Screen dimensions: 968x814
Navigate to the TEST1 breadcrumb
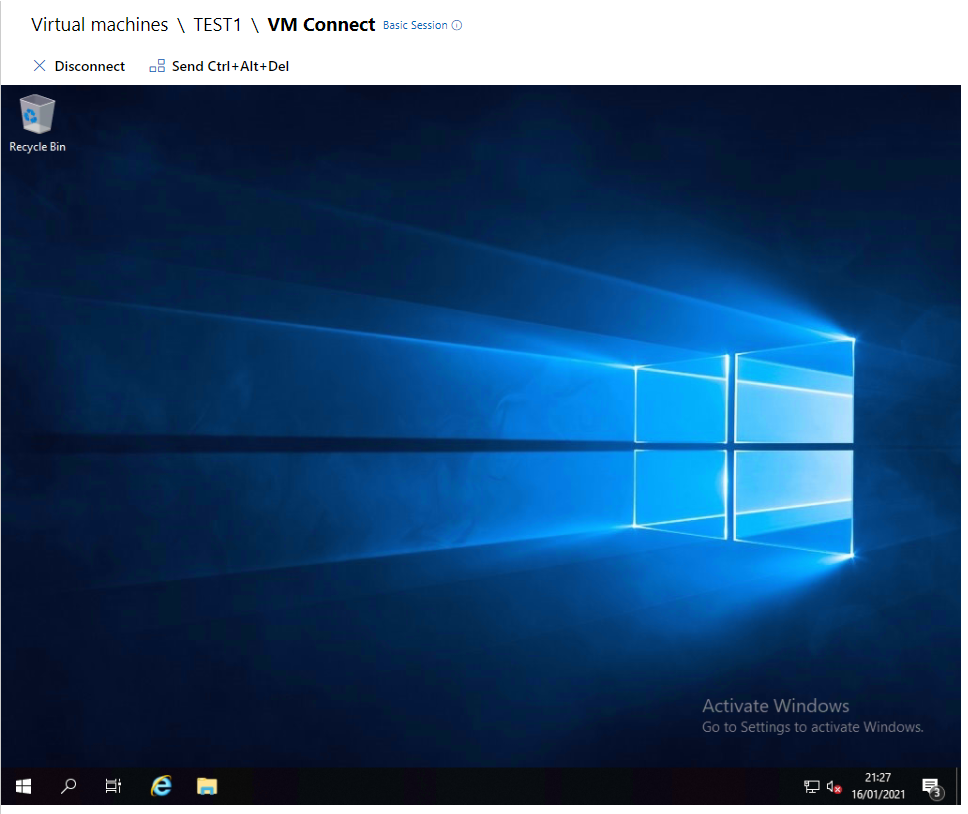tap(217, 25)
